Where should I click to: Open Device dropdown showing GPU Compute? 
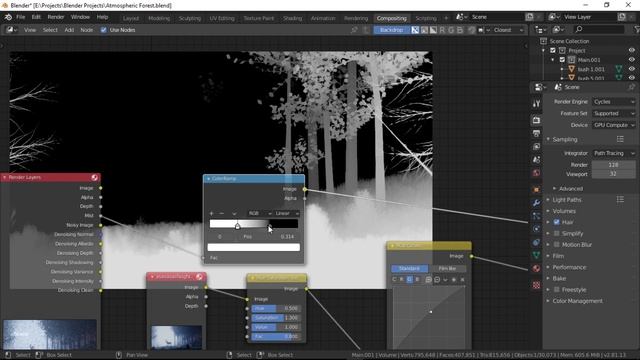614,125
